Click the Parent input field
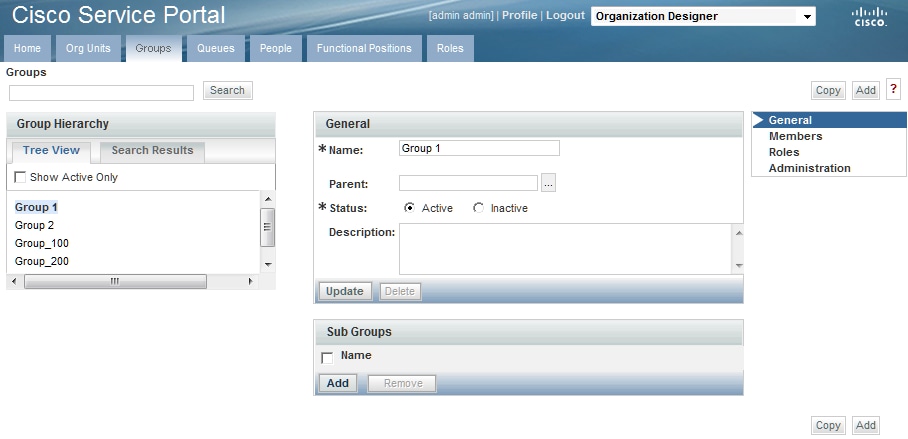Screen dimensions: 908x439 468,183
